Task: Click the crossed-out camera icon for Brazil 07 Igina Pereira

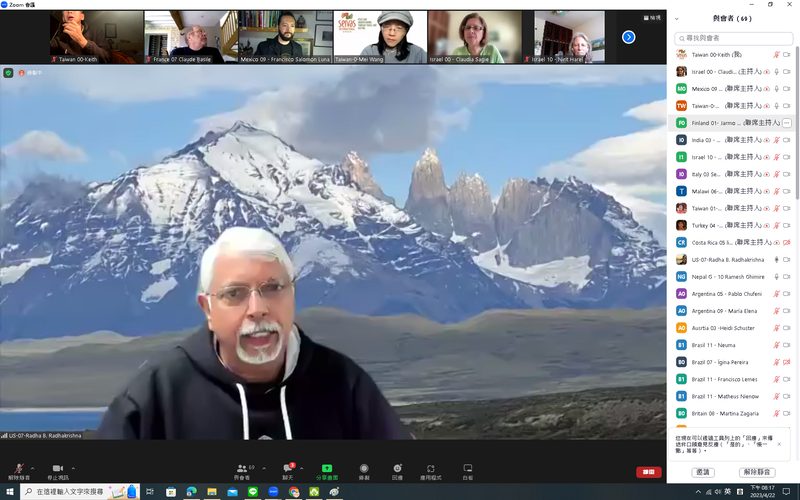Action: point(786,362)
